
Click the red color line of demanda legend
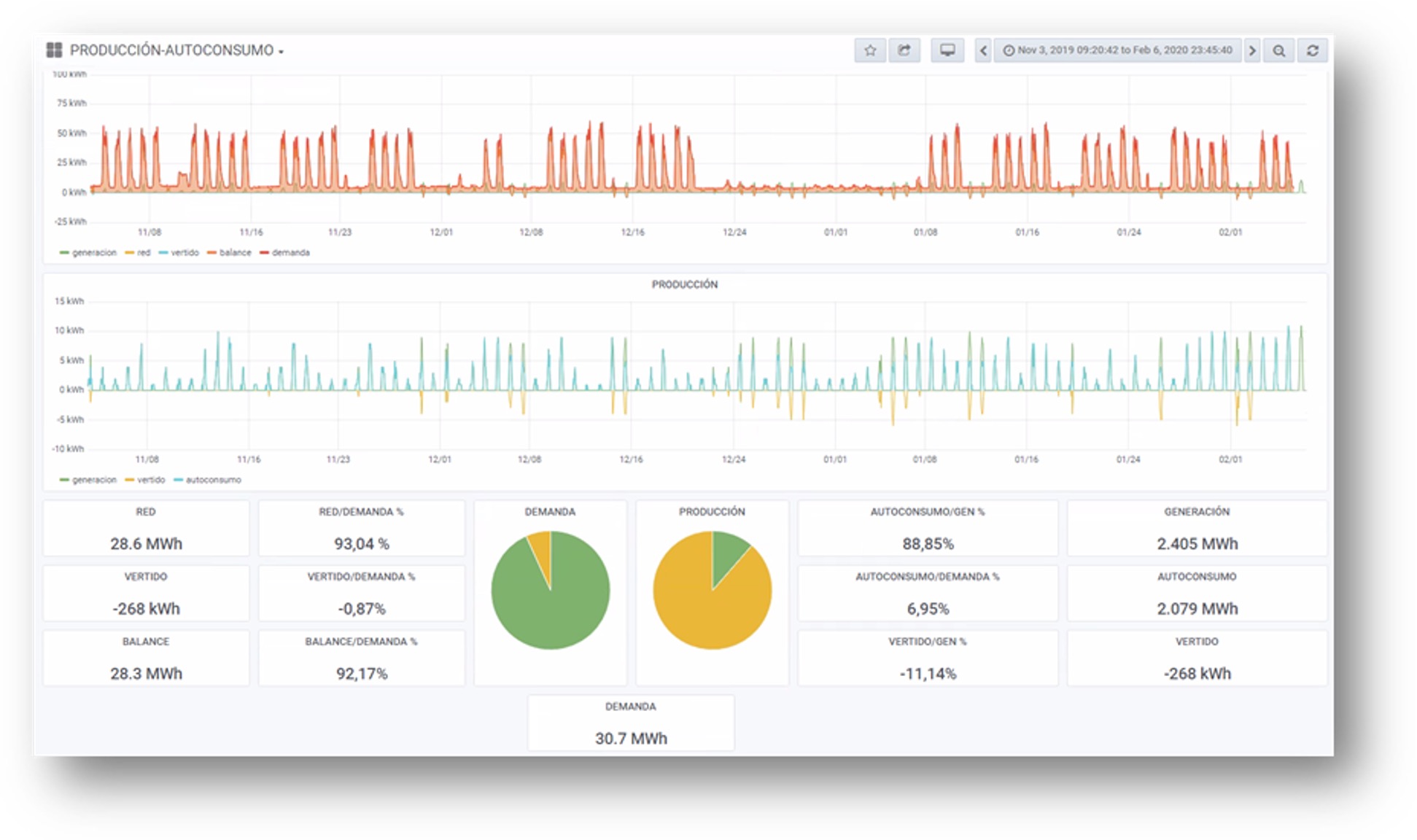pyautogui.click(x=265, y=253)
